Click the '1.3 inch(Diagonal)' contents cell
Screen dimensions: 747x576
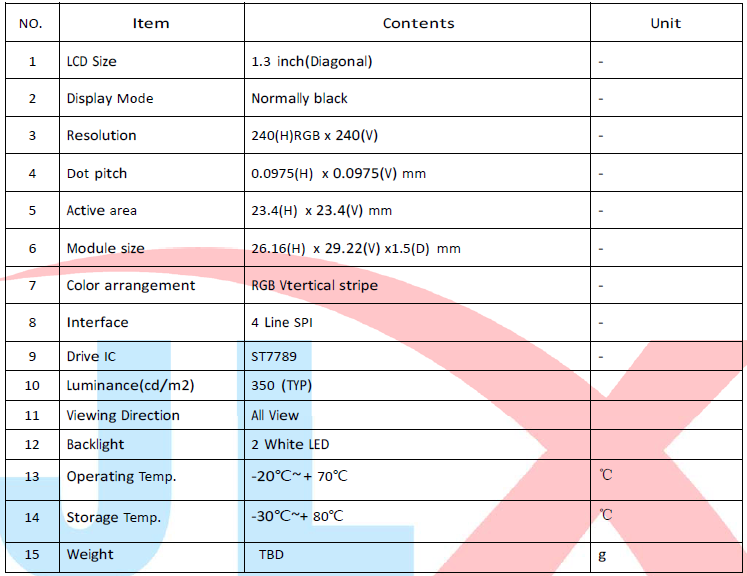312,61
